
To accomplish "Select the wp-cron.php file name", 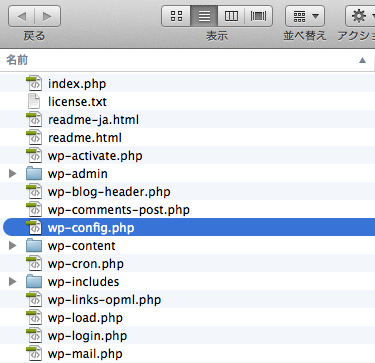I will pyautogui.click(x=86, y=264).
